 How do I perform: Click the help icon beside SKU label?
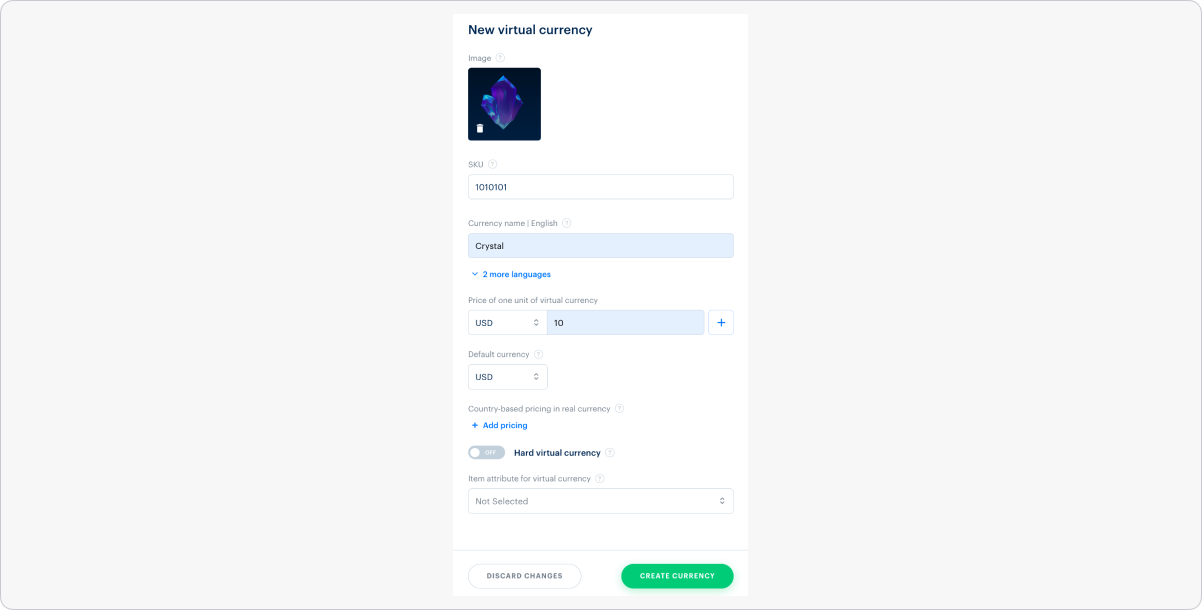(x=492, y=164)
